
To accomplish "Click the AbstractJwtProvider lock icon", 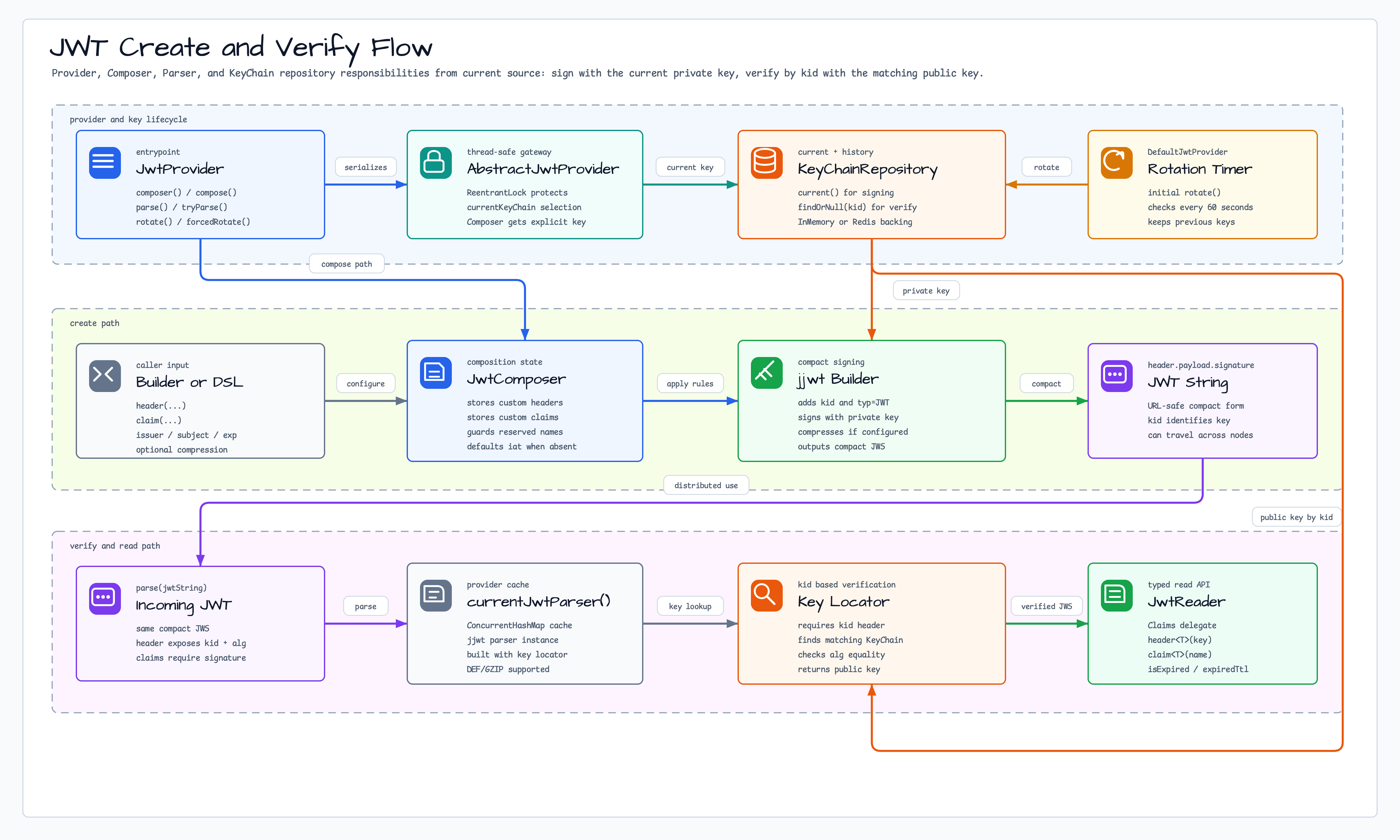I will coord(436,163).
